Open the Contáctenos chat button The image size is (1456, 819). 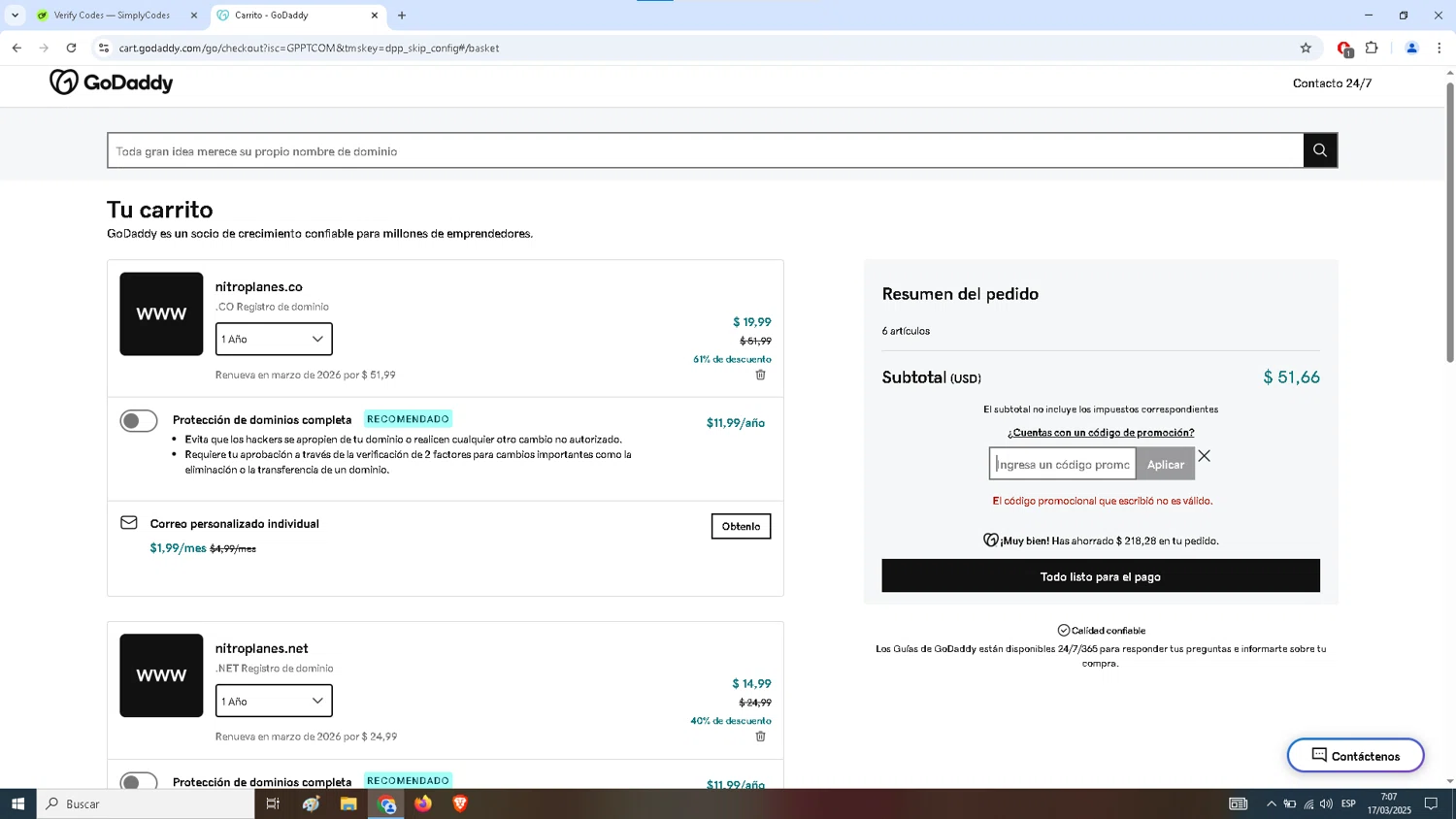1355,755
